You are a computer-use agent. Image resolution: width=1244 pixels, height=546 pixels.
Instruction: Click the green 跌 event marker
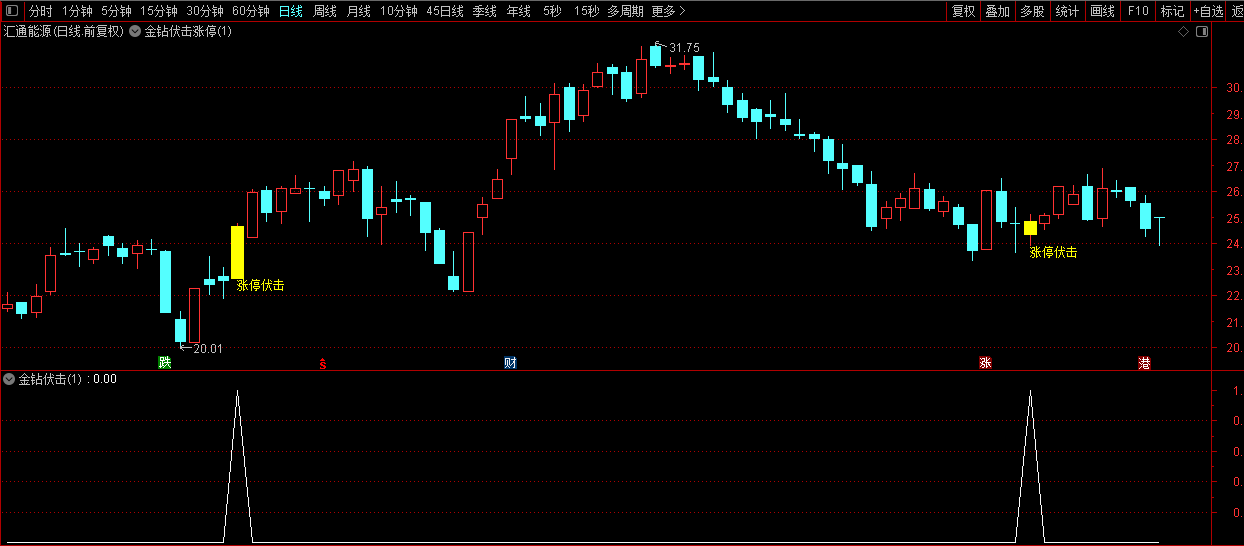pos(165,362)
